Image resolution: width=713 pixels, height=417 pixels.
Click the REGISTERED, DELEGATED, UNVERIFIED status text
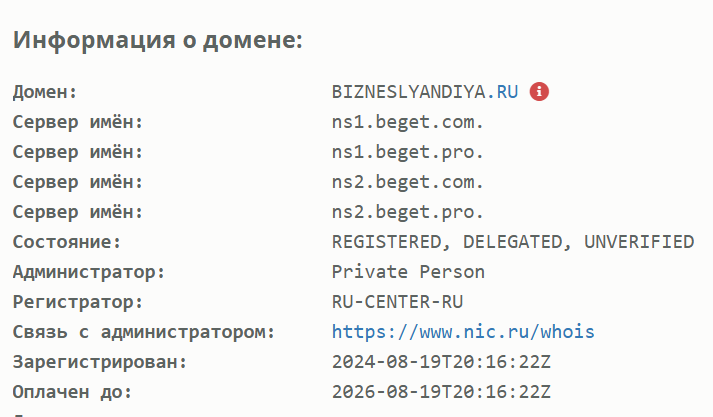coord(513,242)
